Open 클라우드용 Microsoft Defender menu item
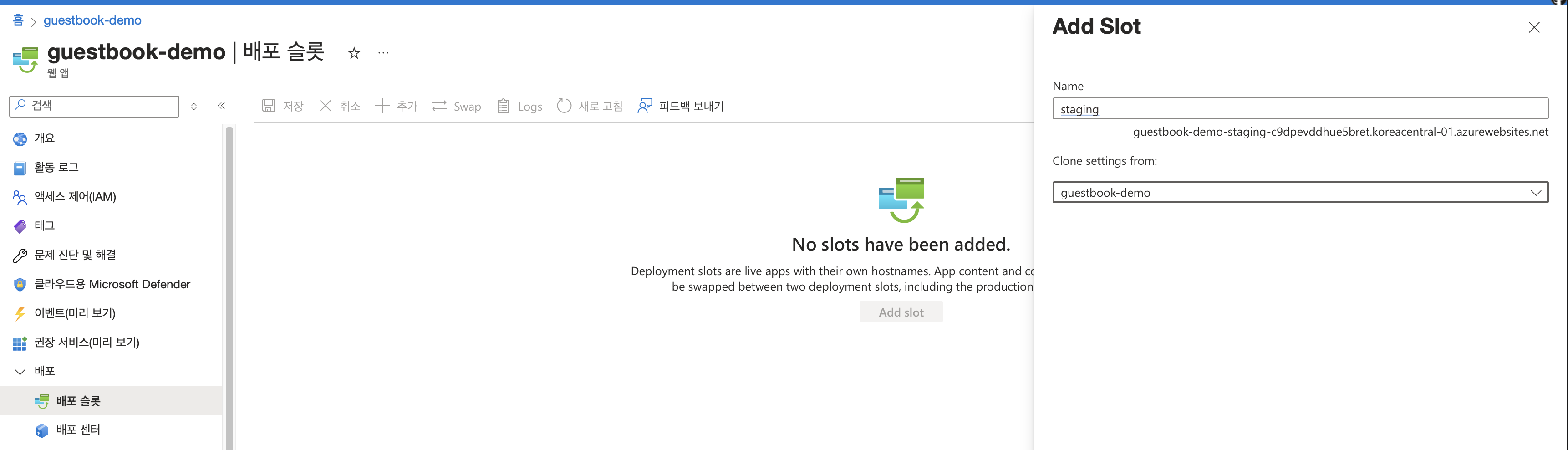 pyautogui.click(x=112, y=284)
